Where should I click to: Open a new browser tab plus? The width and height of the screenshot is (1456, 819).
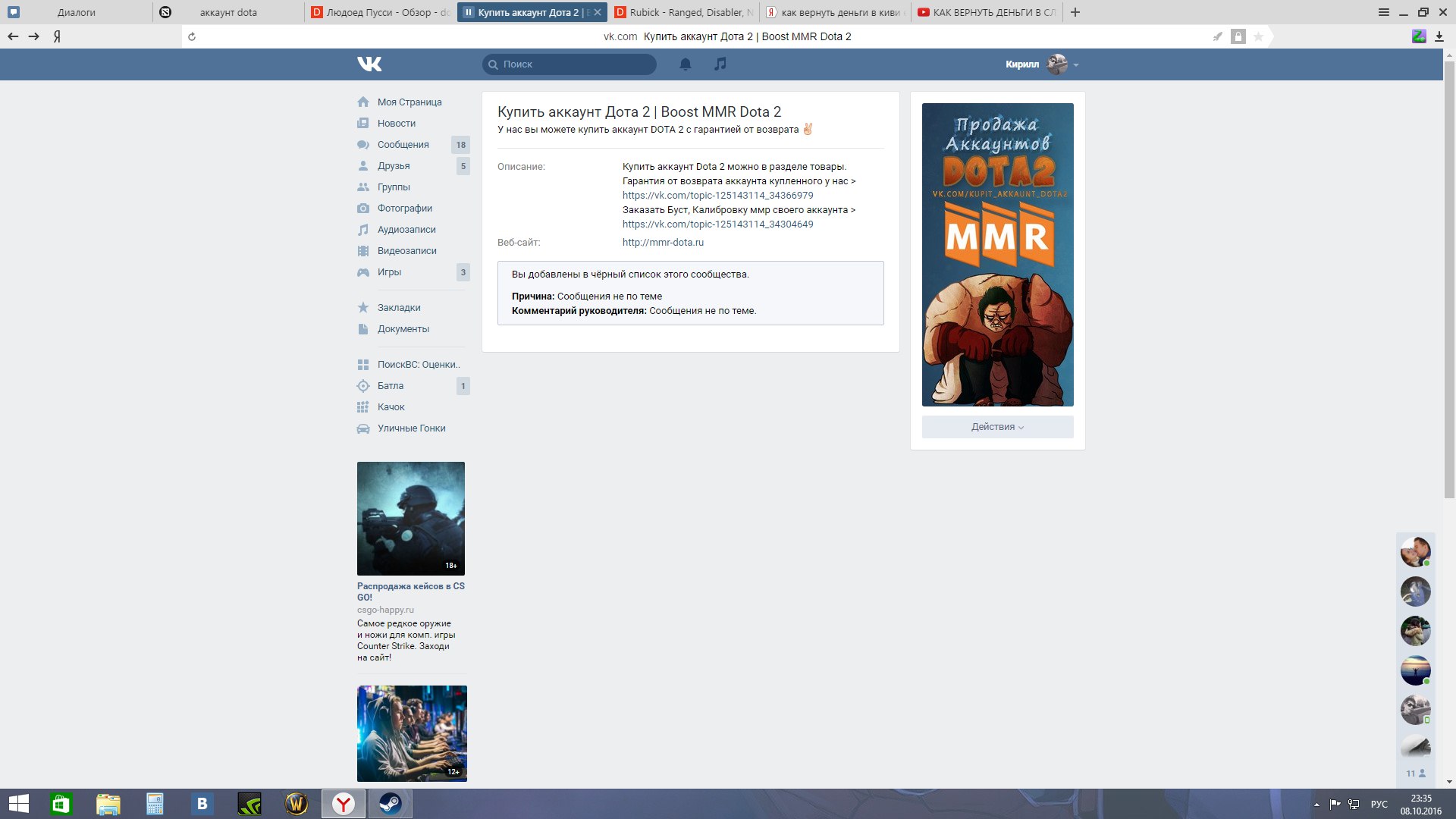pos(1075,12)
